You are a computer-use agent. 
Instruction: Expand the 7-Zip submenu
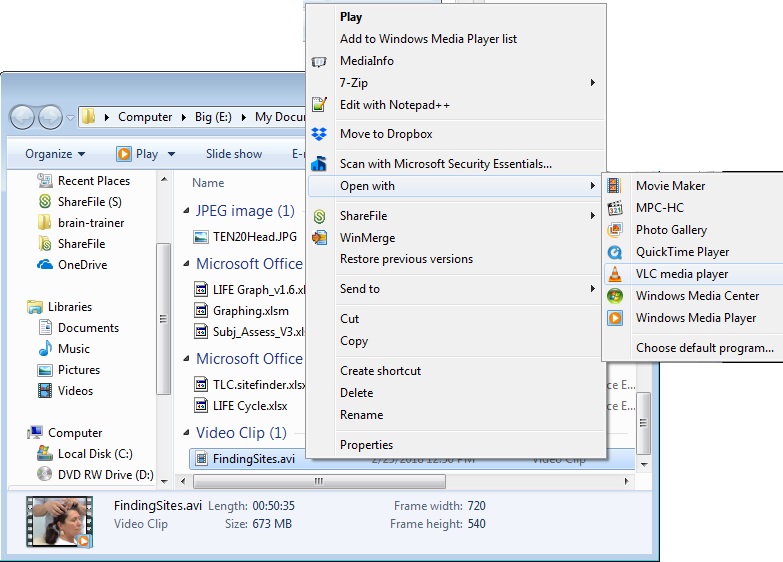[x=593, y=82]
